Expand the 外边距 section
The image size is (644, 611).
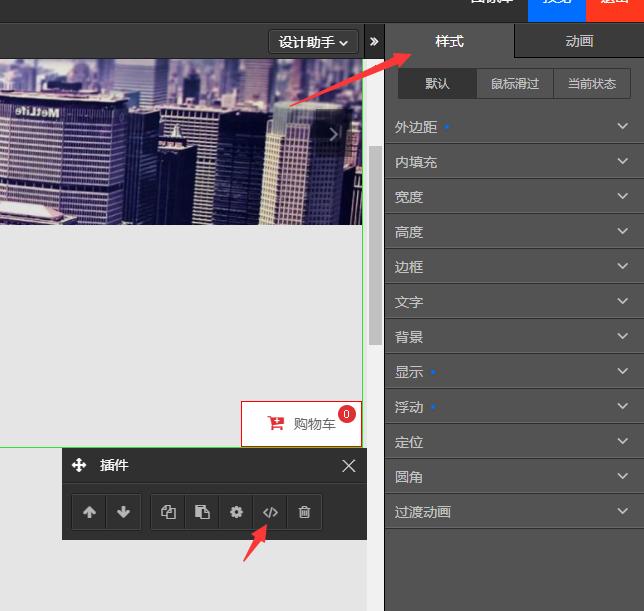[514, 127]
